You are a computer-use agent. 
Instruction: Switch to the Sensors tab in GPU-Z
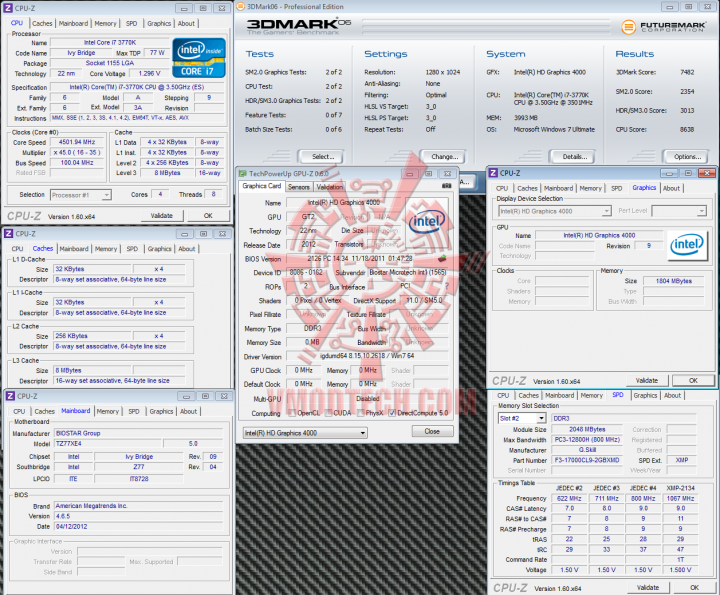click(298, 186)
